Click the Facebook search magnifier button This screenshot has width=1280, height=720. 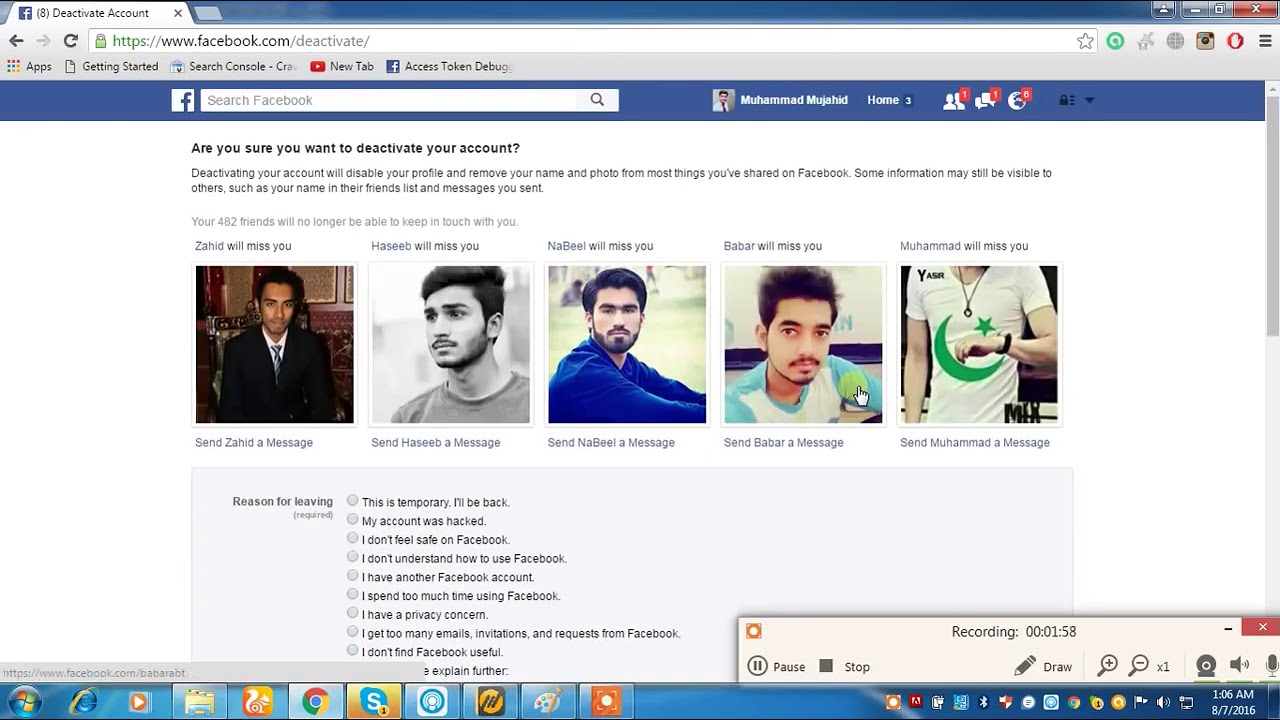click(597, 100)
